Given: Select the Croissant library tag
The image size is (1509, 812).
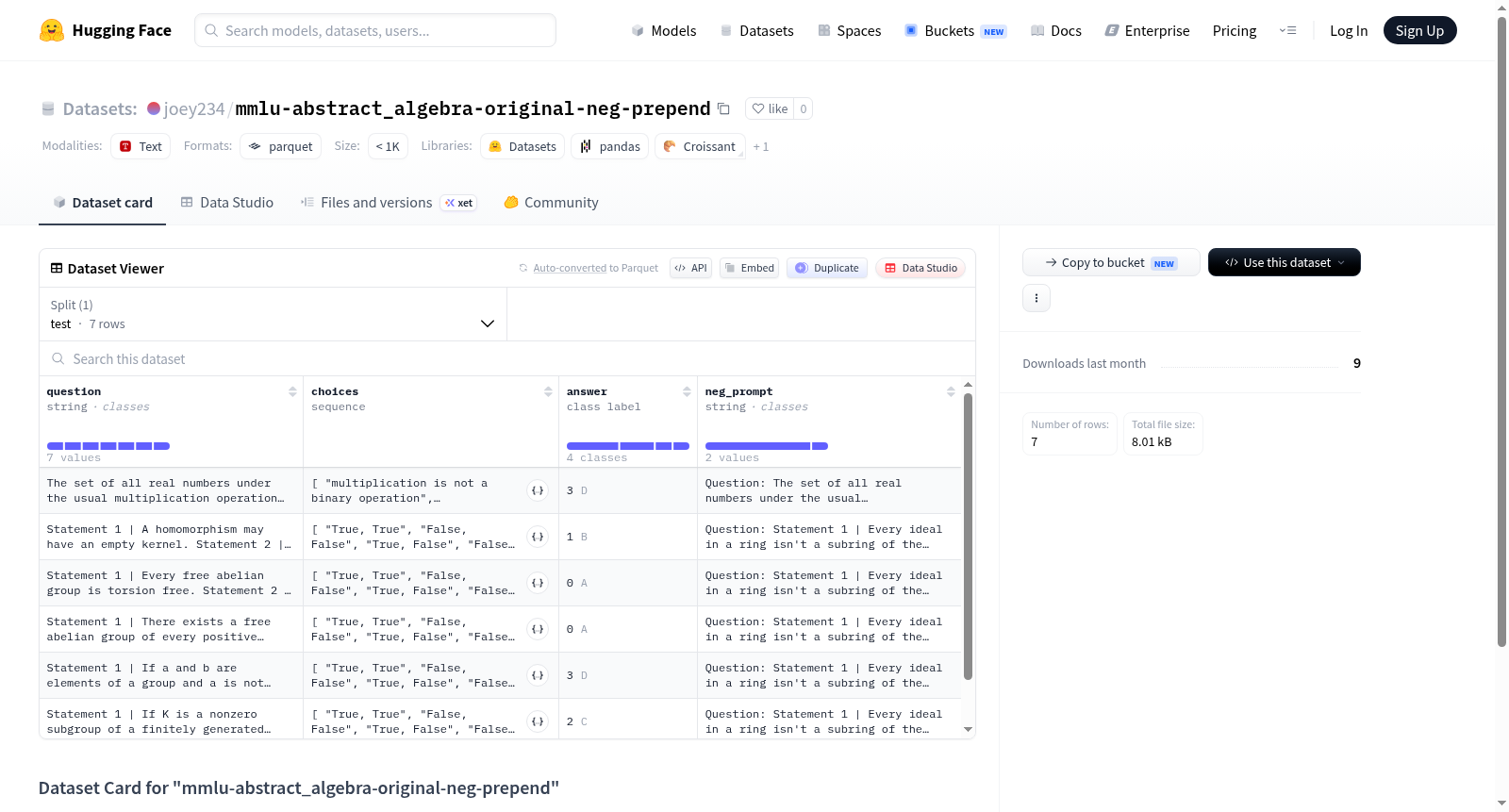Looking at the screenshot, I should pos(700,146).
